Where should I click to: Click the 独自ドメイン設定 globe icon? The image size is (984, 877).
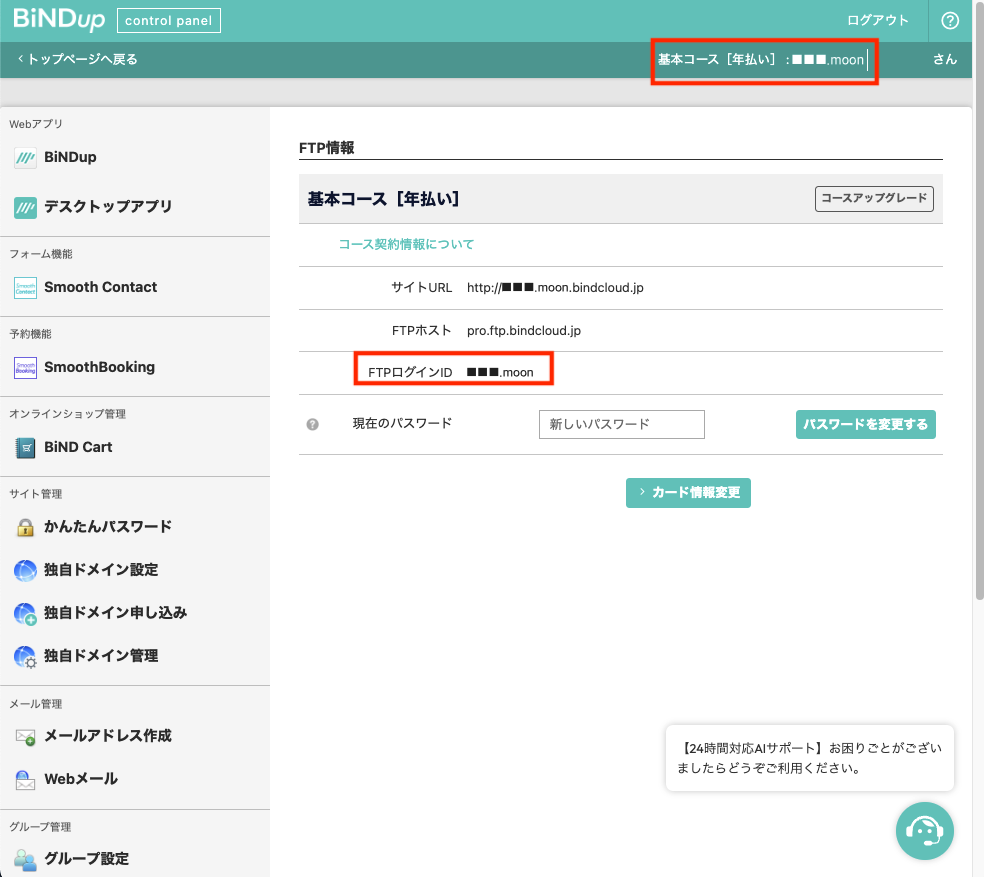point(25,570)
